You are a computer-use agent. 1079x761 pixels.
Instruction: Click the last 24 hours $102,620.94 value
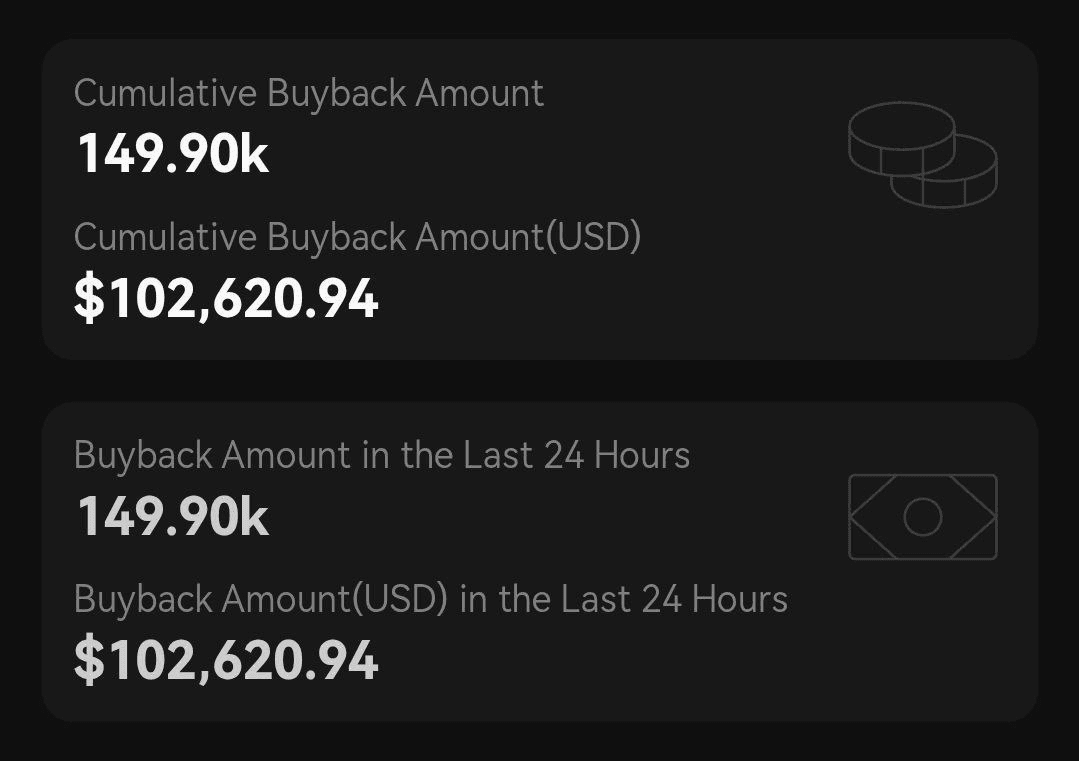(227, 661)
